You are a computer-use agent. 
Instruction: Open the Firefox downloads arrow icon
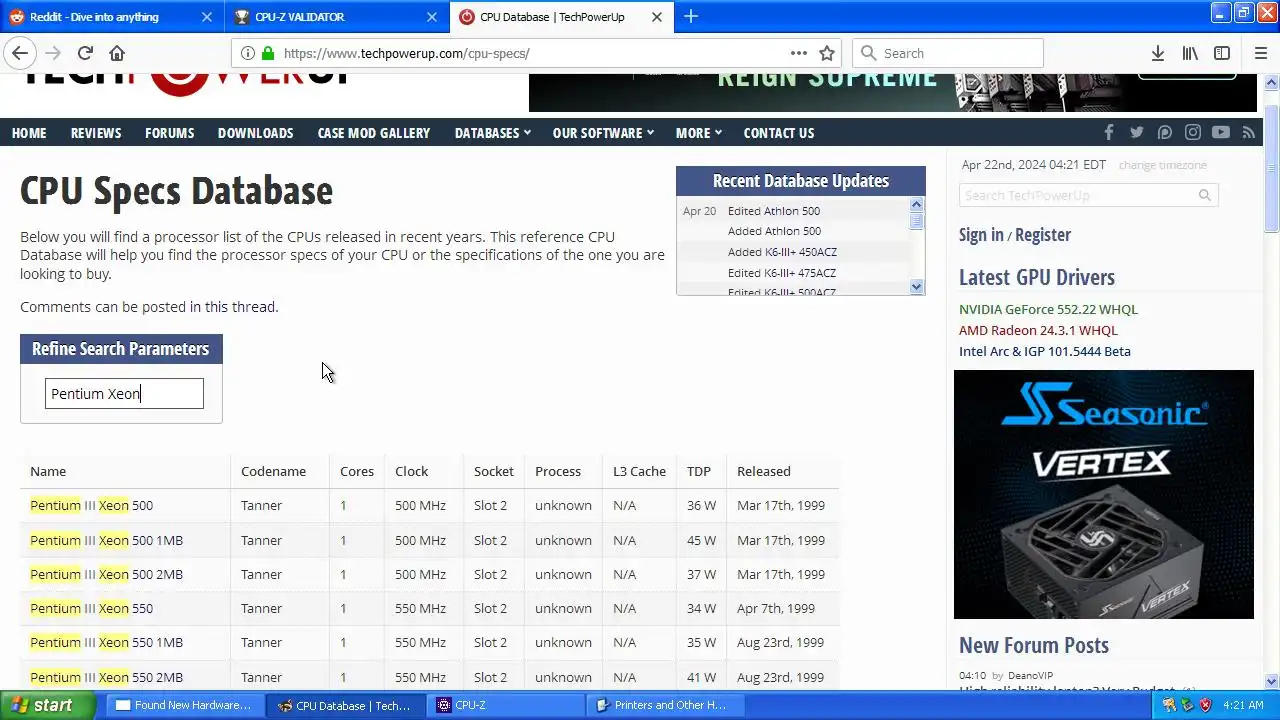pyautogui.click(x=1157, y=53)
